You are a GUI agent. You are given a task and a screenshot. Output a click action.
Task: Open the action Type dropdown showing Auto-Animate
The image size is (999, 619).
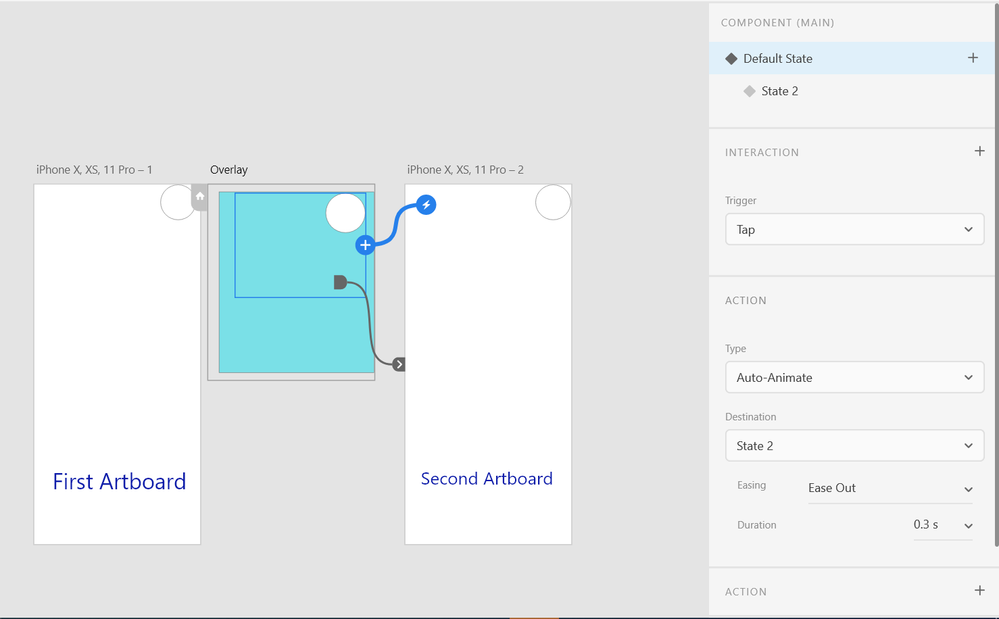coord(853,377)
